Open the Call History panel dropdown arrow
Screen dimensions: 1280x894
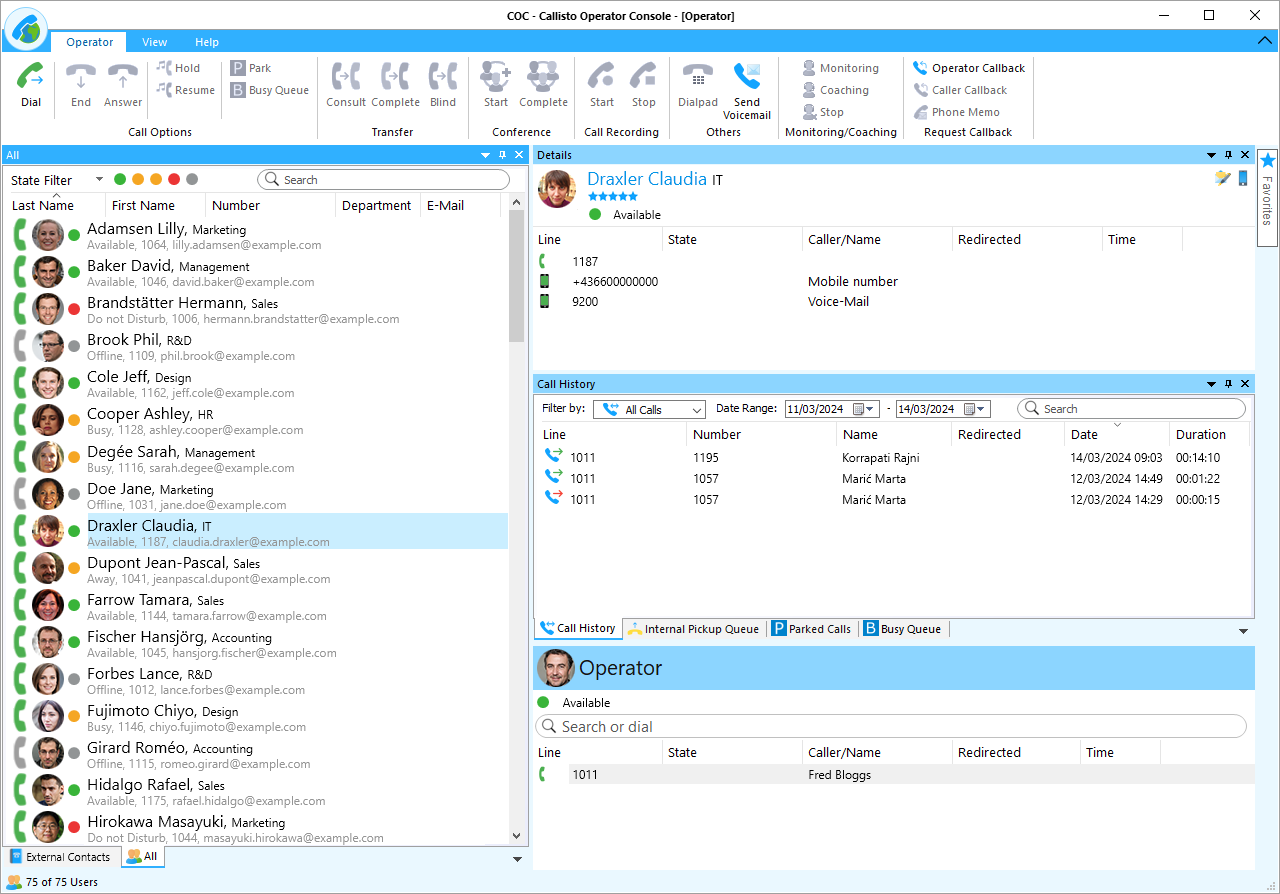point(1211,384)
